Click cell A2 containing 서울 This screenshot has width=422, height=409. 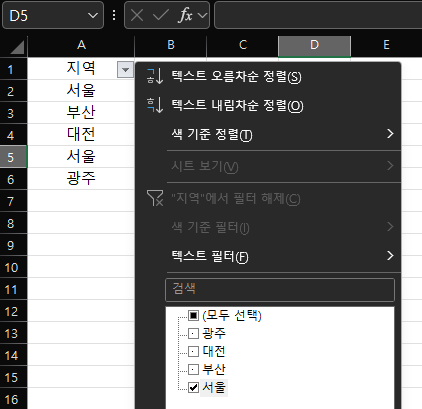(81, 90)
